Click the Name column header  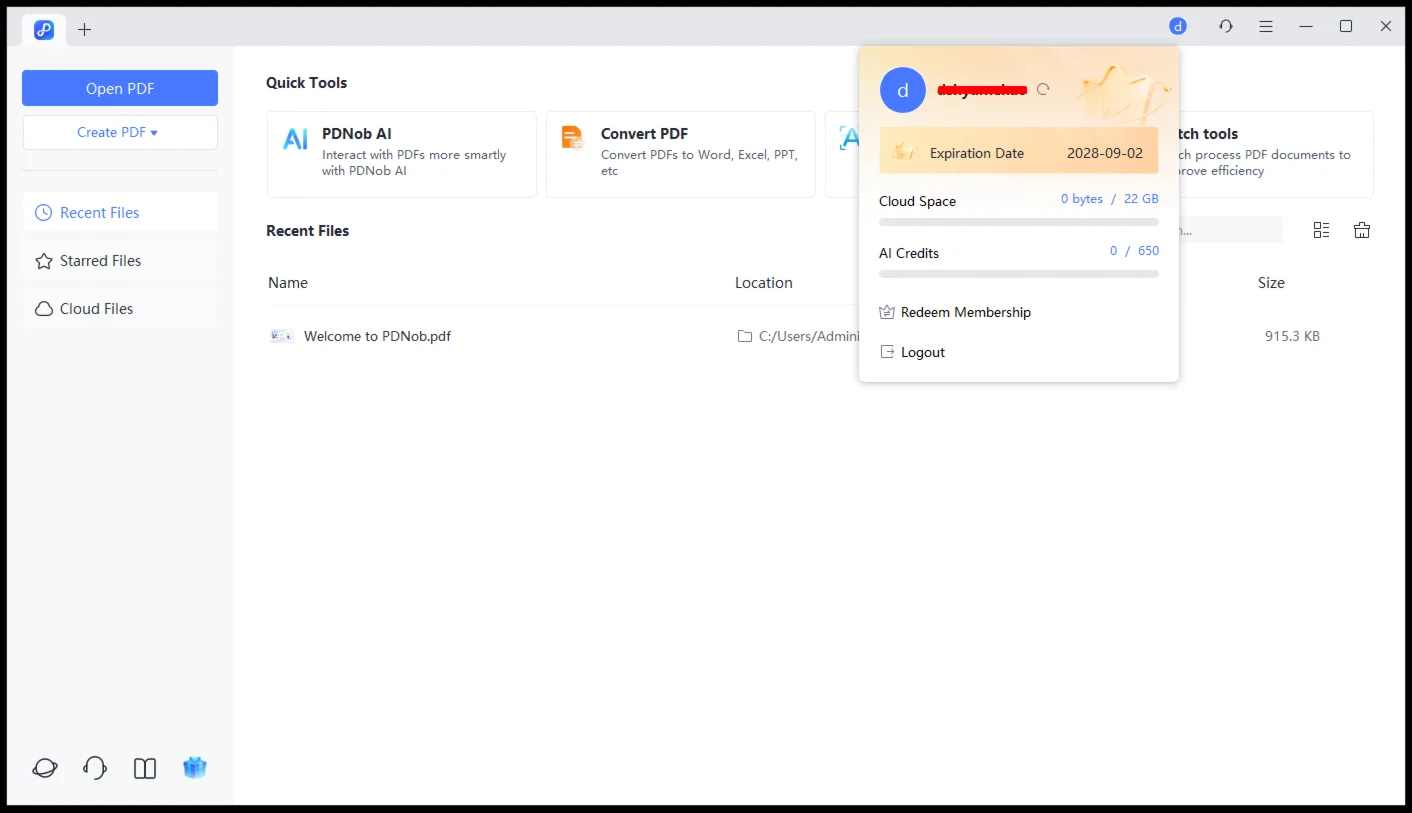288,283
